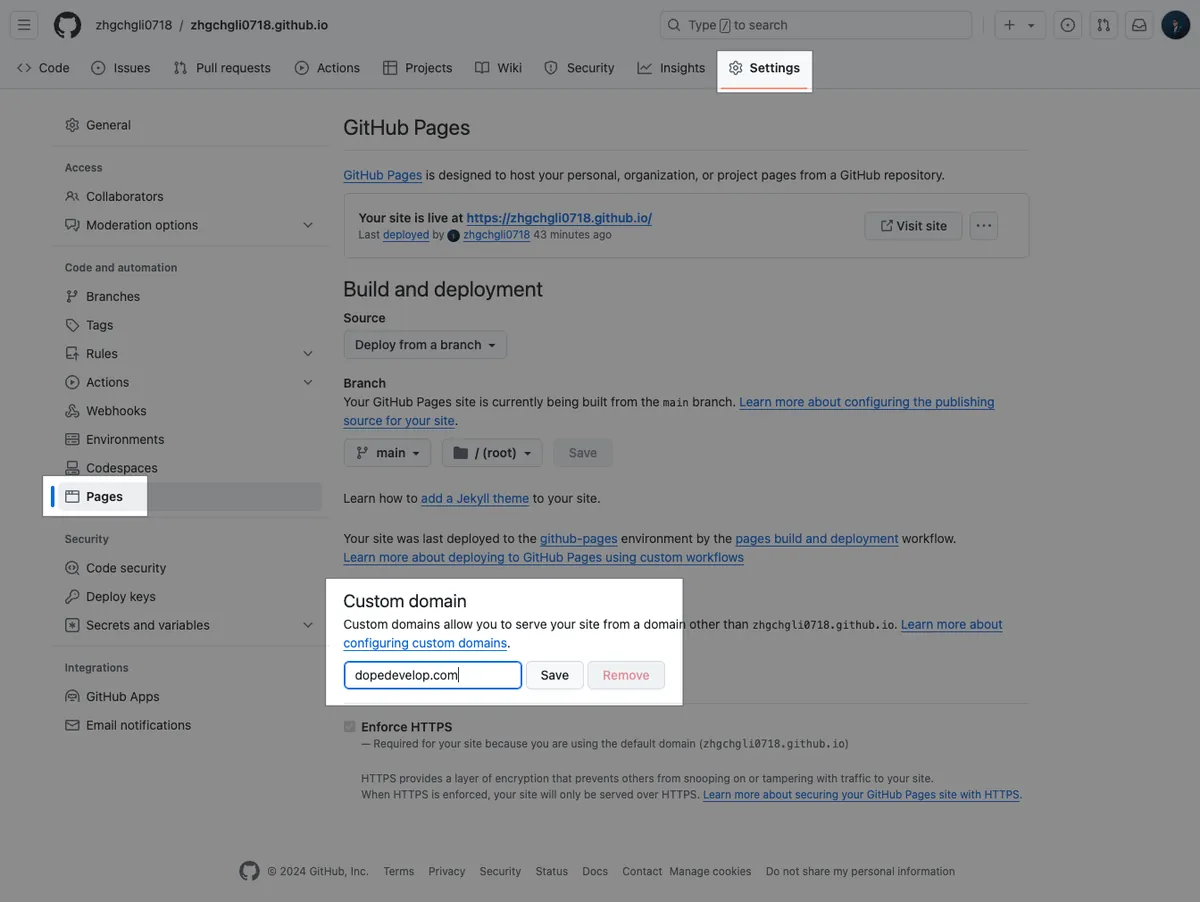Toggle the Enforce HTTPS checkbox
Viewport: 1200px width, 902px height.
[349, 727]
